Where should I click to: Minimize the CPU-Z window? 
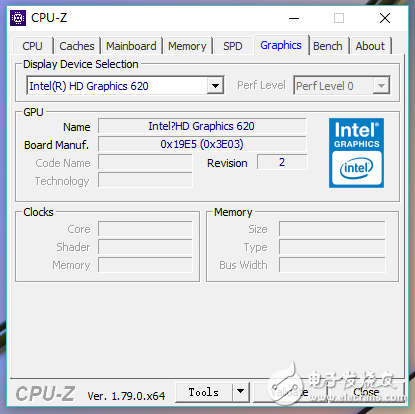pos(294,18)
